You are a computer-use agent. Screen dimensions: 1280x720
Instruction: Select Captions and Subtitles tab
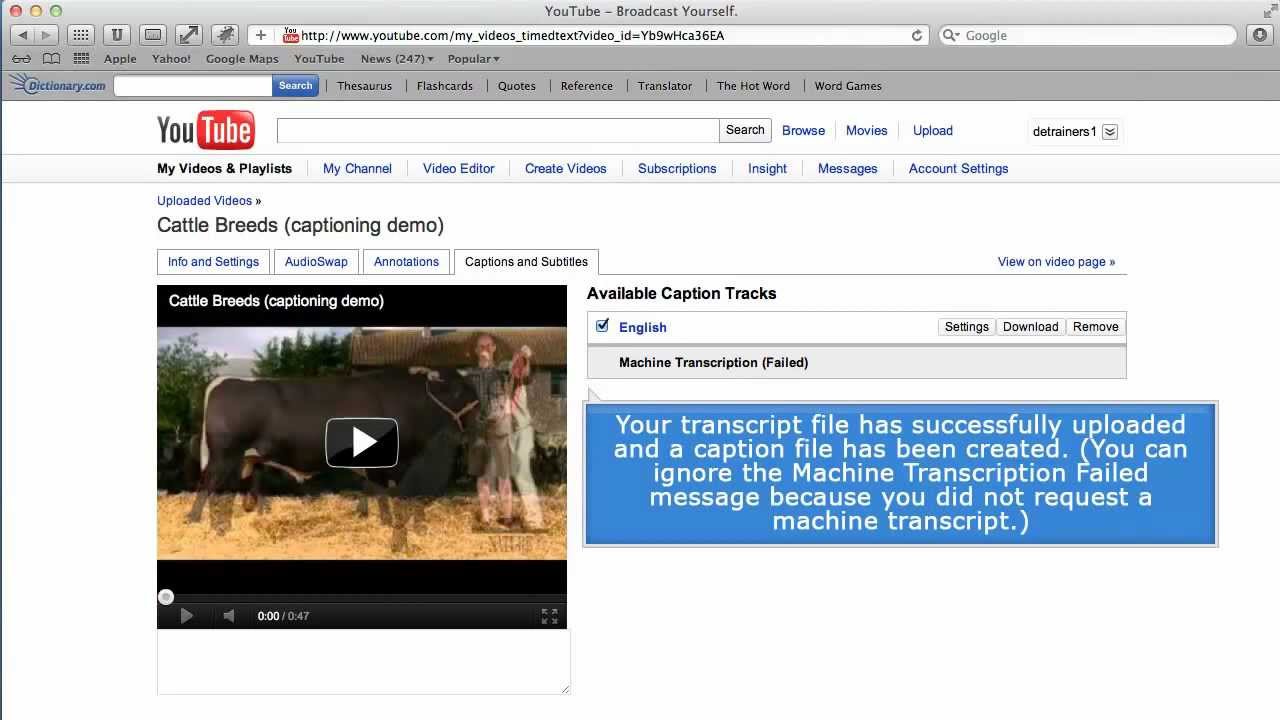tap(526, 262)
